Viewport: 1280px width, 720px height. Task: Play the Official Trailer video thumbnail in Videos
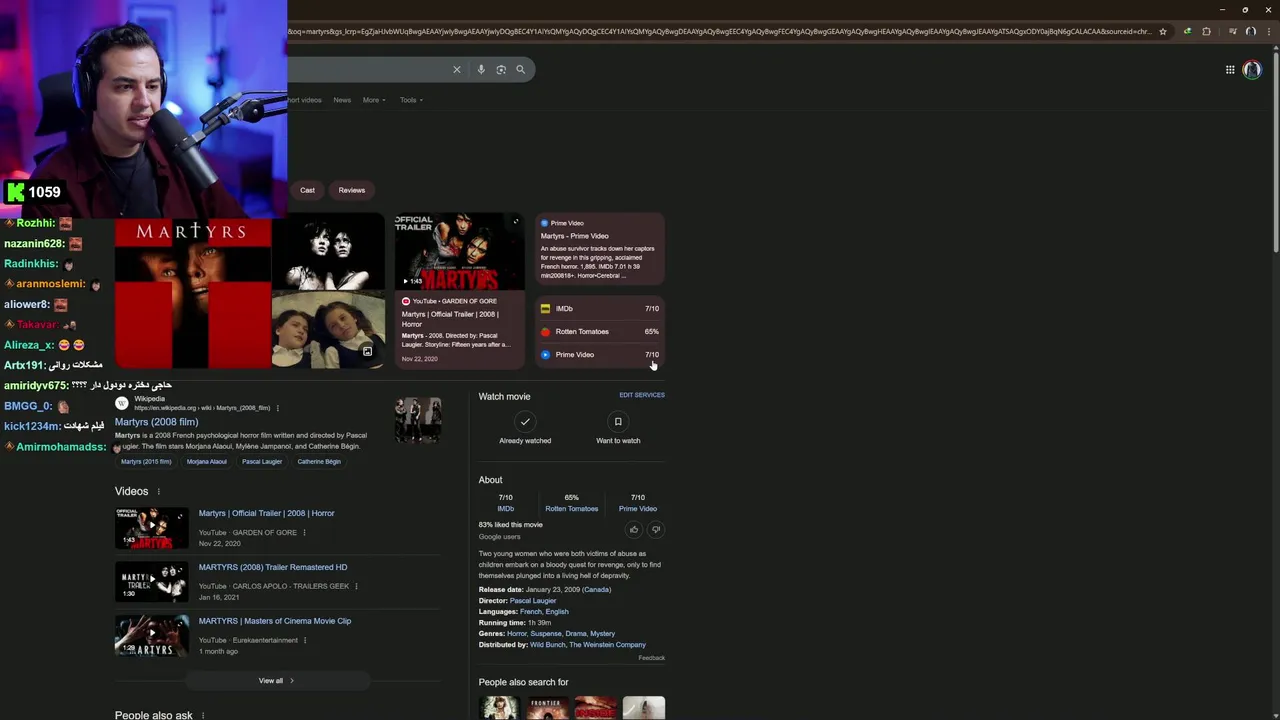click(152, 528)
